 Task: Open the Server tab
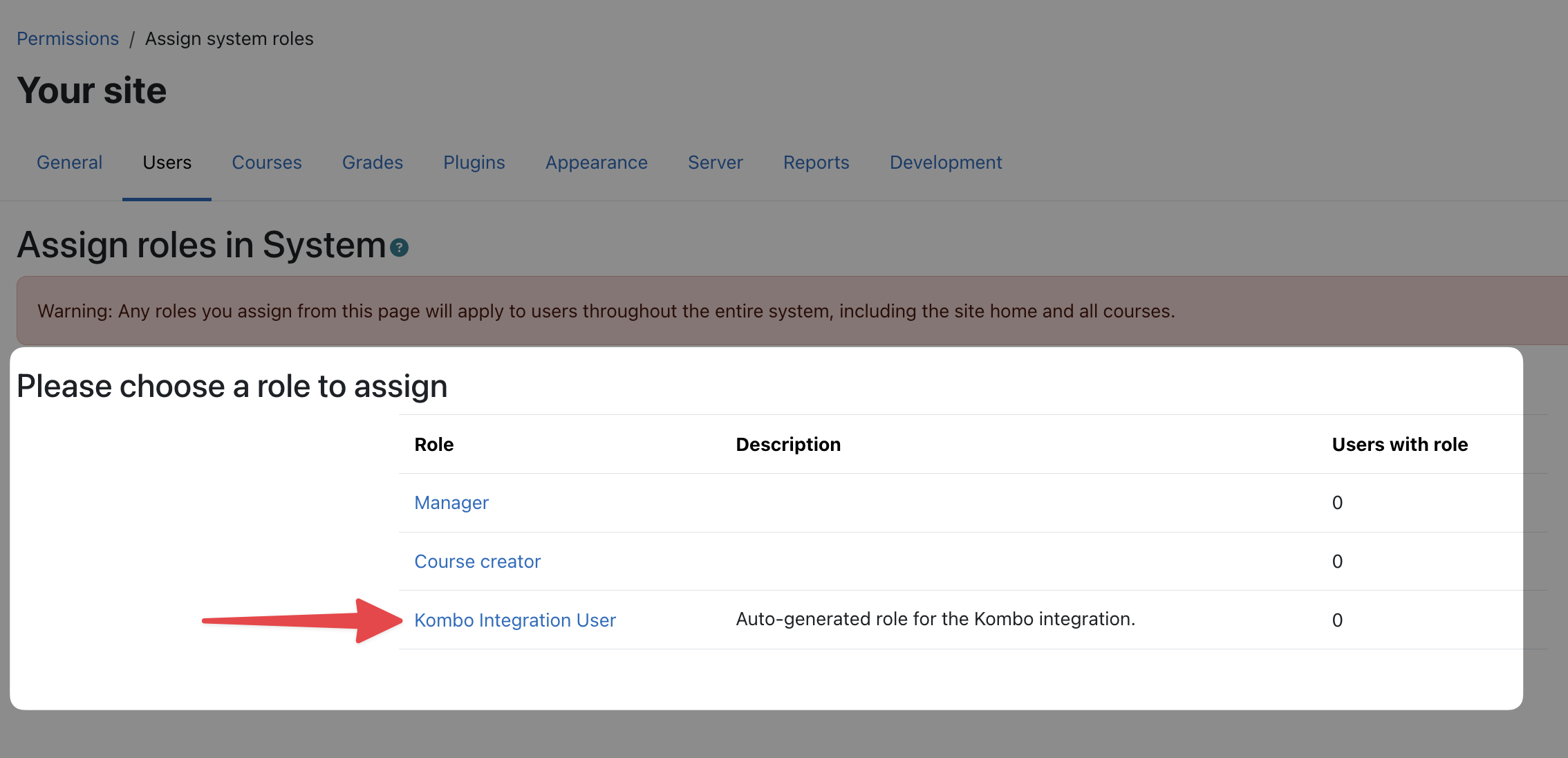[x=715, y=163]
